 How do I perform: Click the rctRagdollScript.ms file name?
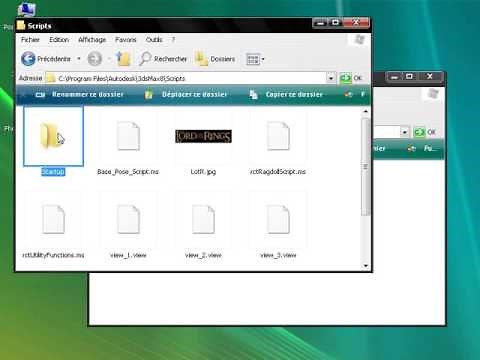pos(278,172)
